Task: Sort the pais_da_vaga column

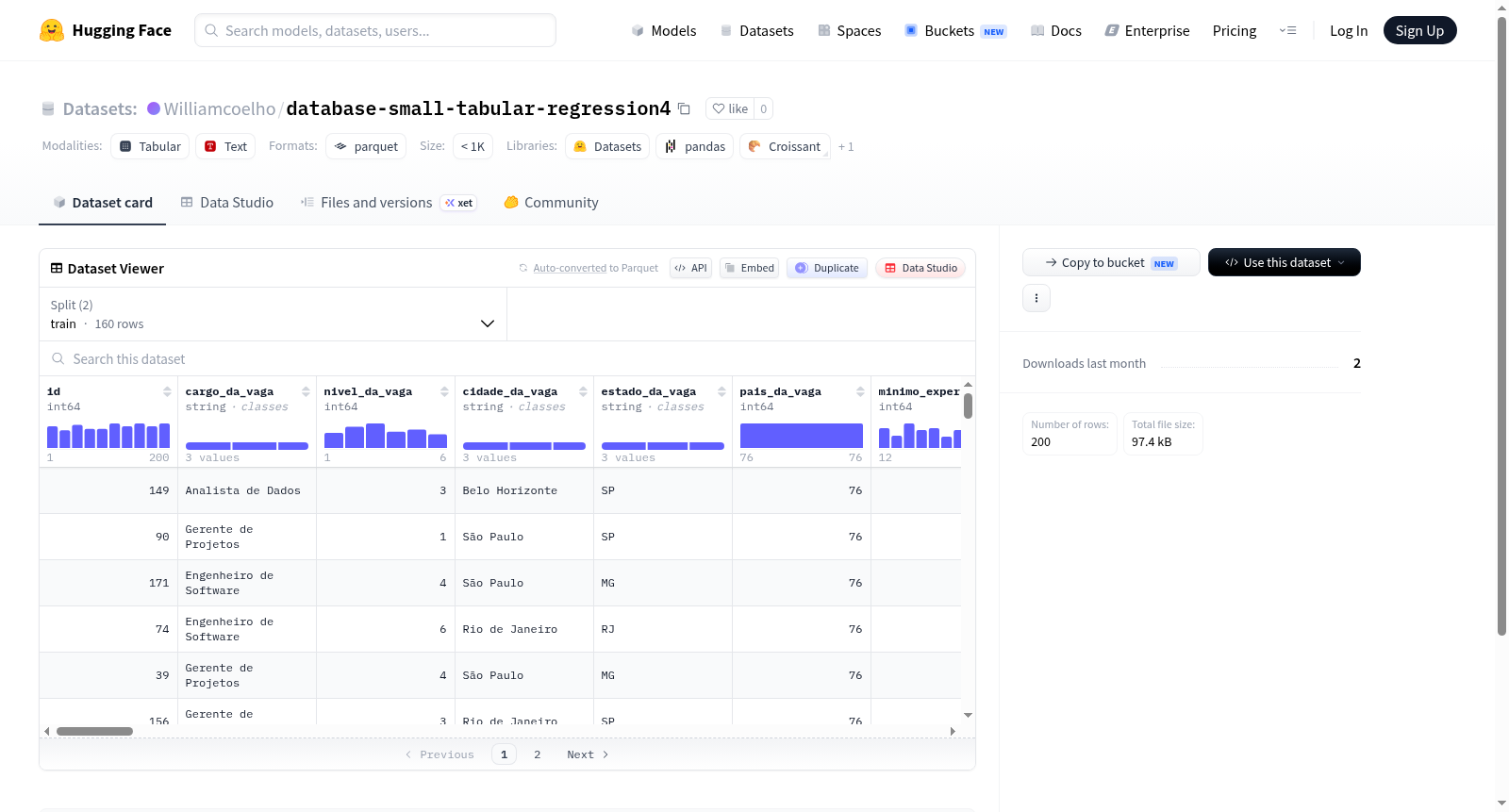Action: tap(860, 391)
